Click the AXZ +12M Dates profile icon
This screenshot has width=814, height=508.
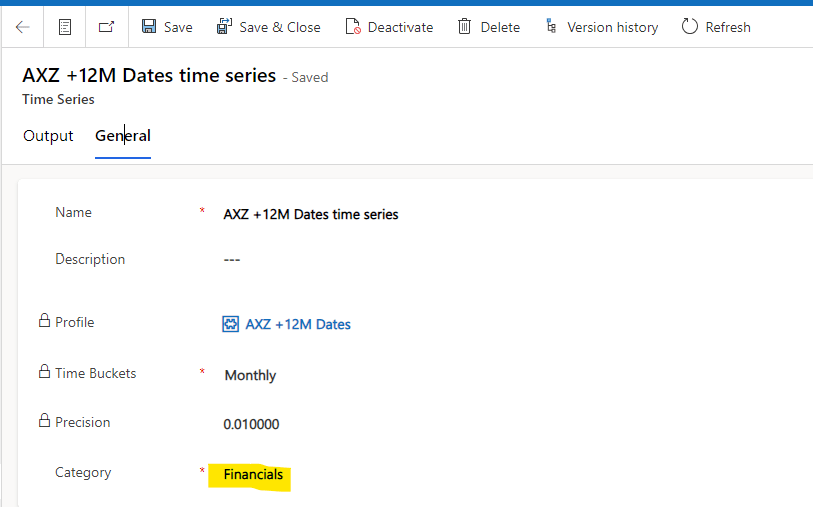point(230,324)
